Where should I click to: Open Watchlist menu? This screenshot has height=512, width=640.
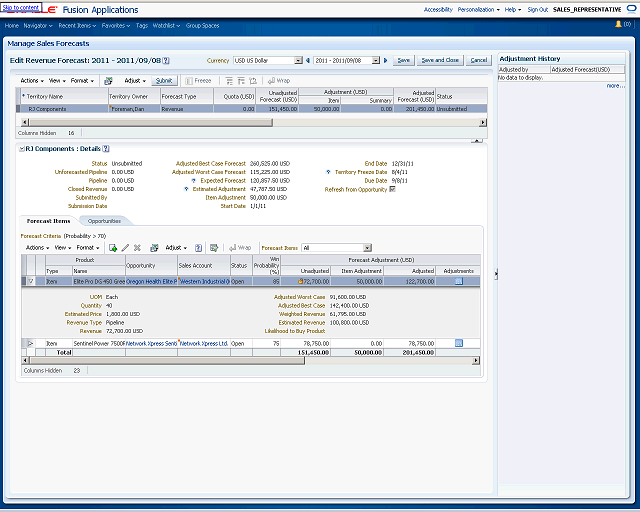[x=166, y=26]
